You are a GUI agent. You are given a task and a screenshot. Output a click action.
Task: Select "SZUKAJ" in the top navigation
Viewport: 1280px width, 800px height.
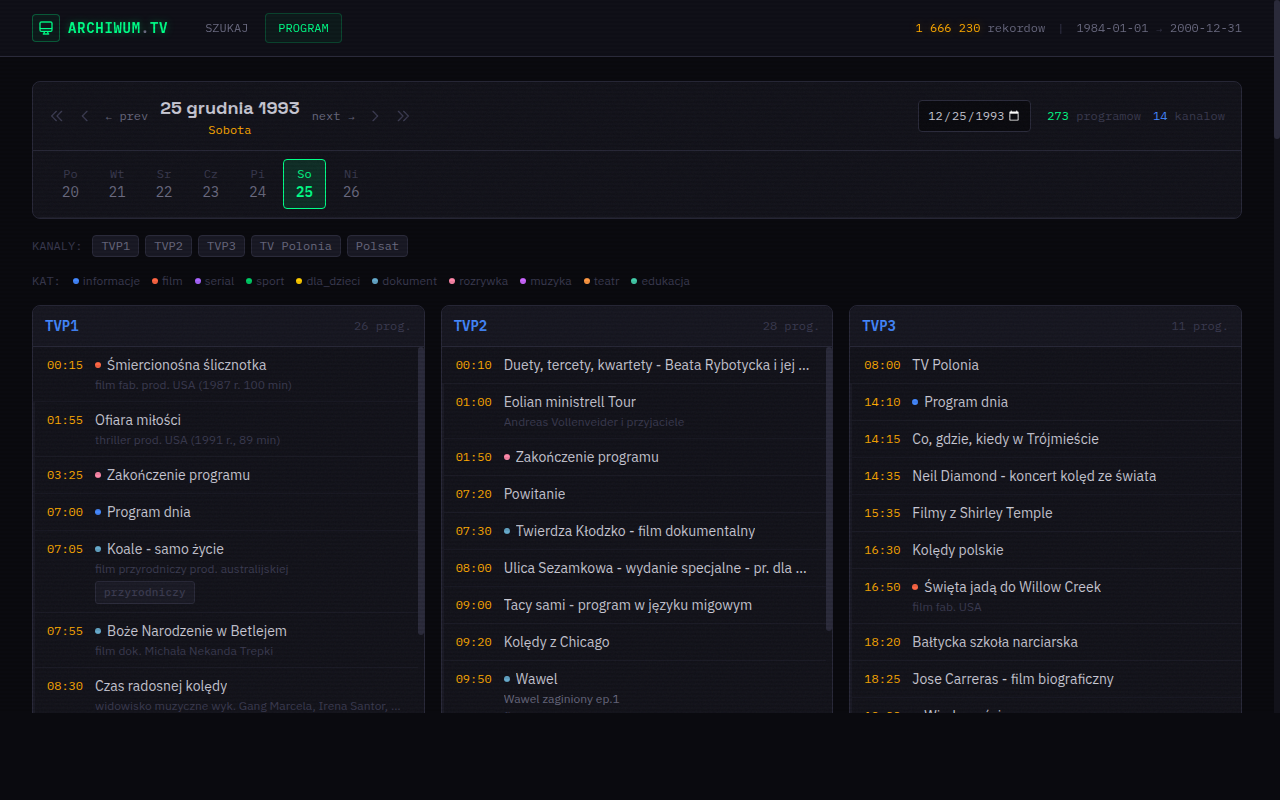point(226,28)
